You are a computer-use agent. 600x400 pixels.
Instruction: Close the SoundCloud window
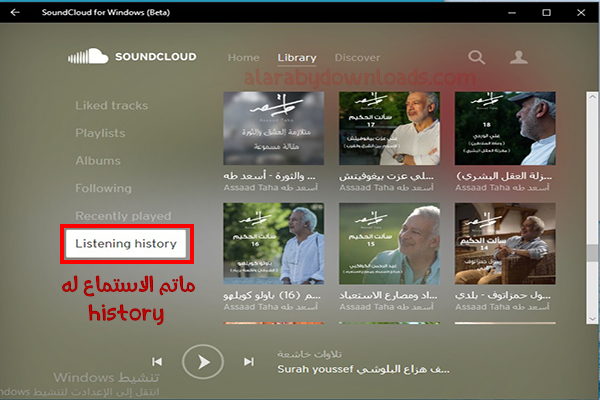pos(581,13)
